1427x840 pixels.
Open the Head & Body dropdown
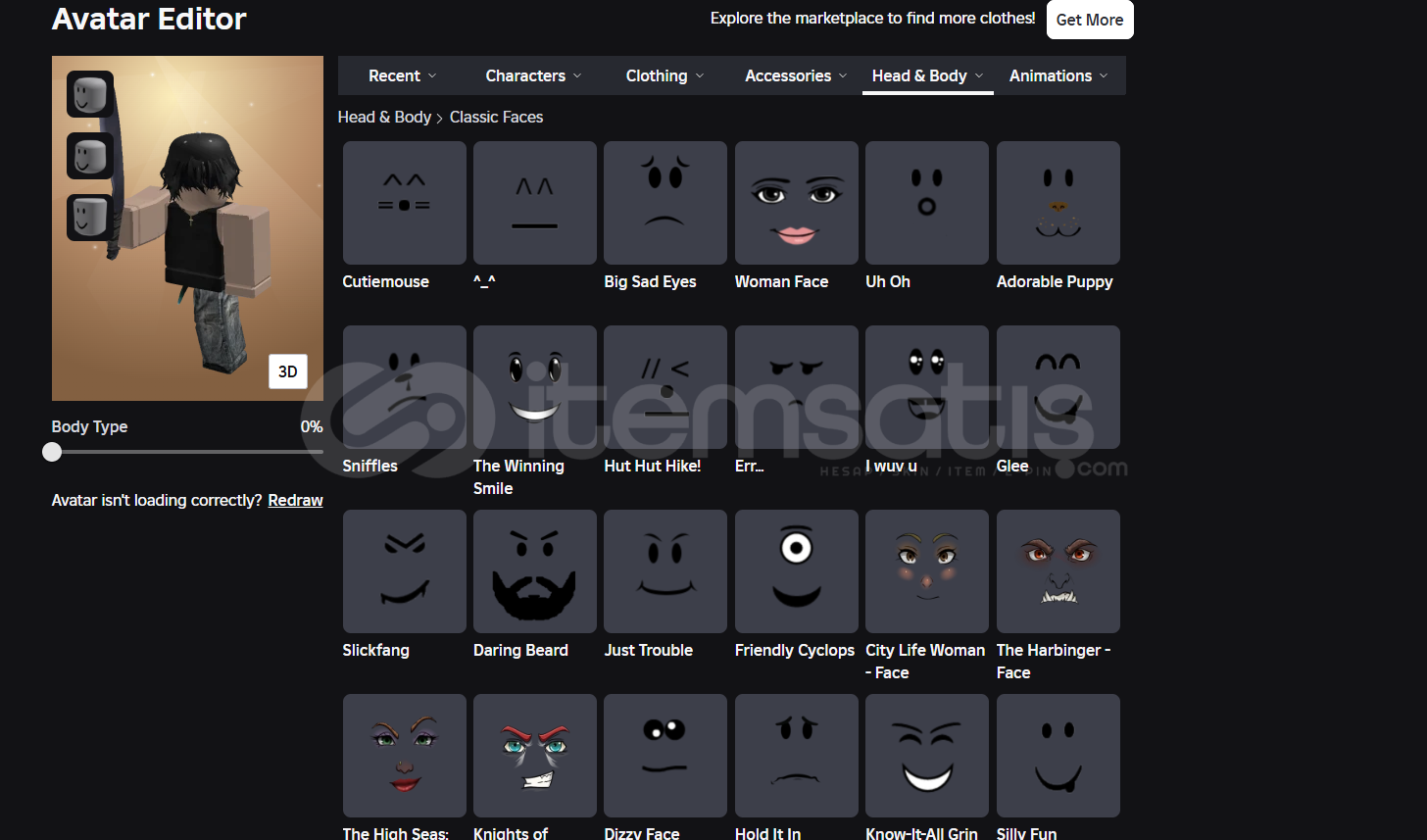pyautogui.click(x=928, y=75)
